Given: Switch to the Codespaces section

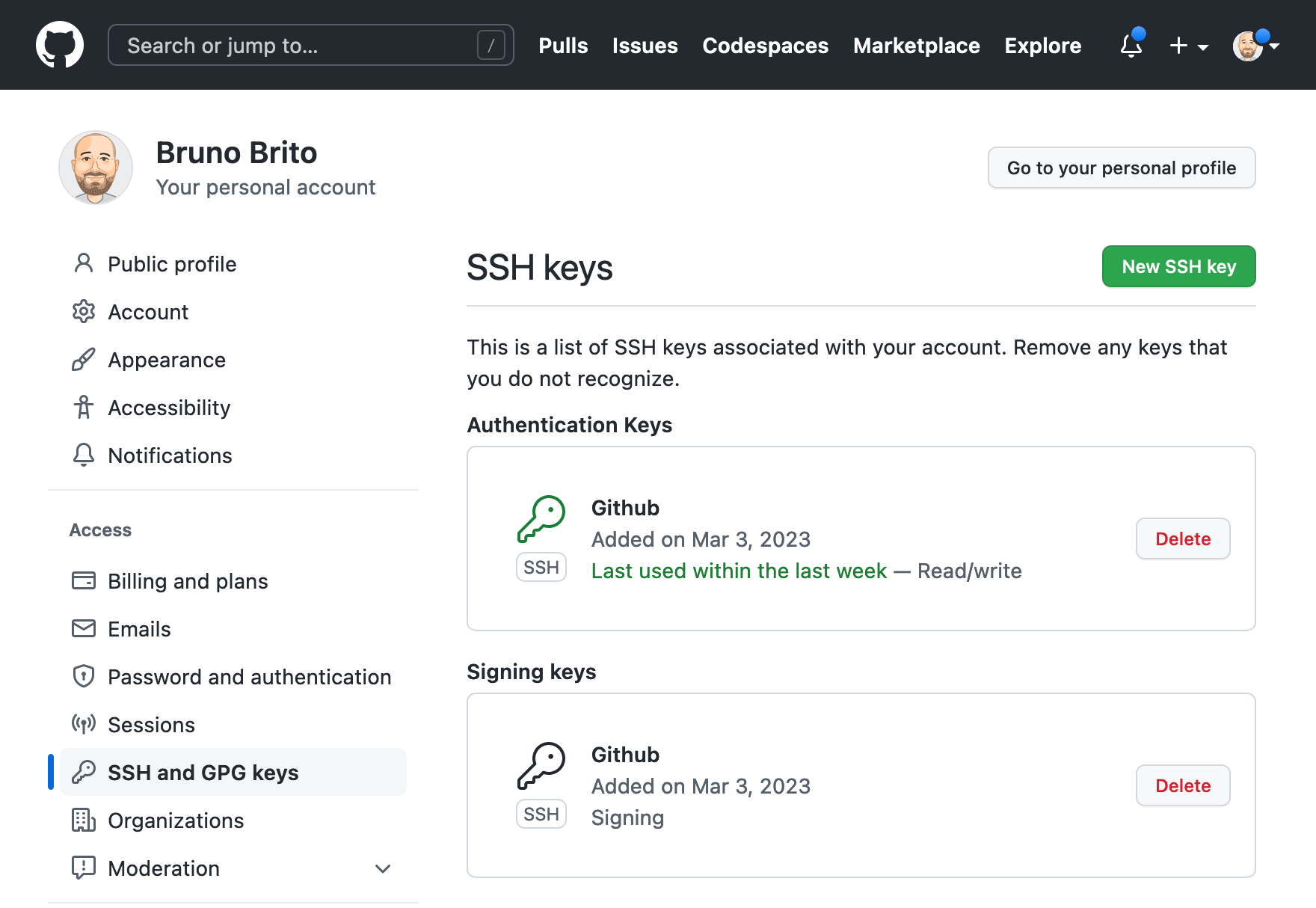Looking at the screenshot, I should pyautogui.click(x=765, y=46).
